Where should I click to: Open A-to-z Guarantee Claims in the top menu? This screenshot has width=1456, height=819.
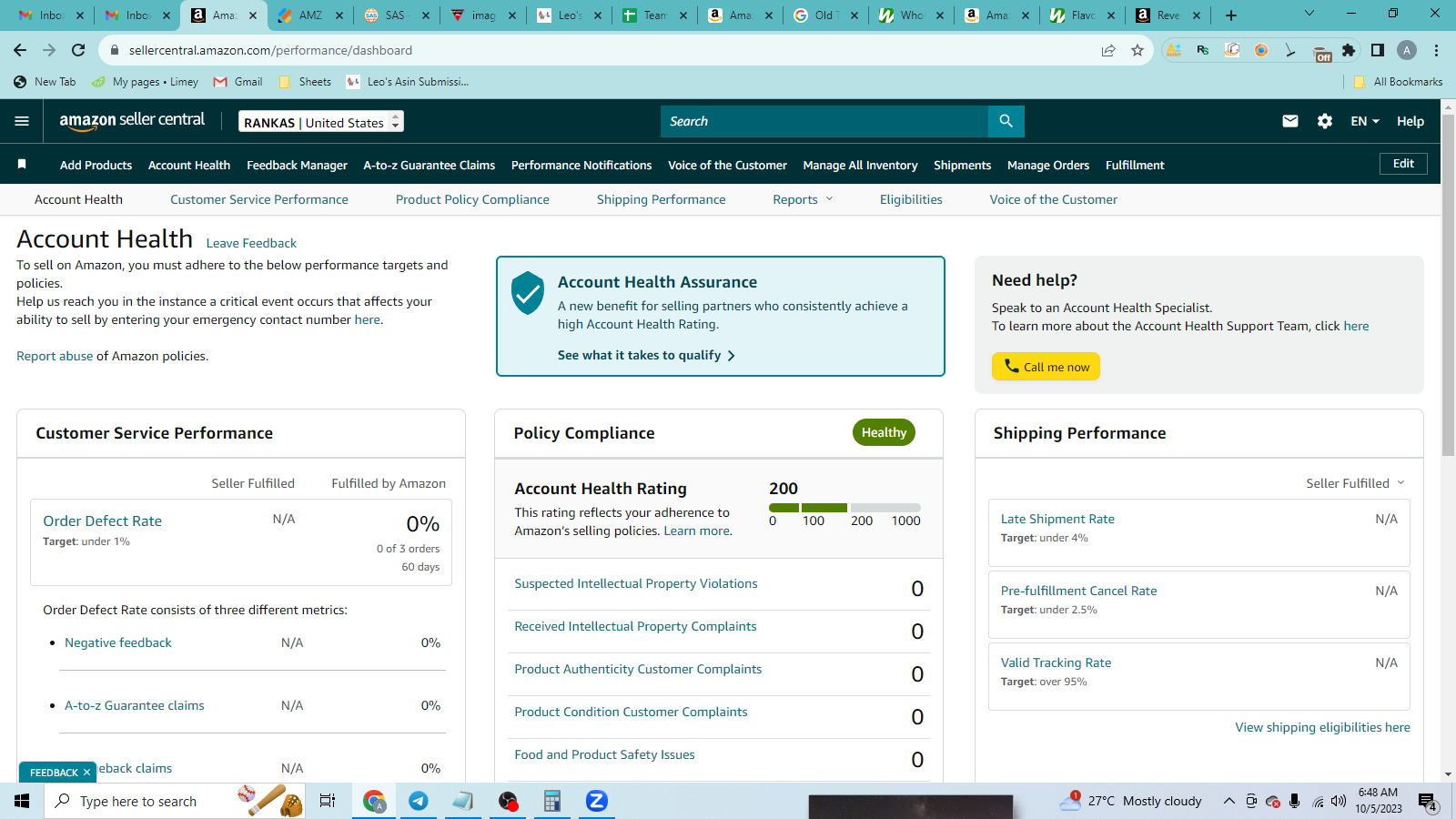pyautogui.click(x=430, y=165)
